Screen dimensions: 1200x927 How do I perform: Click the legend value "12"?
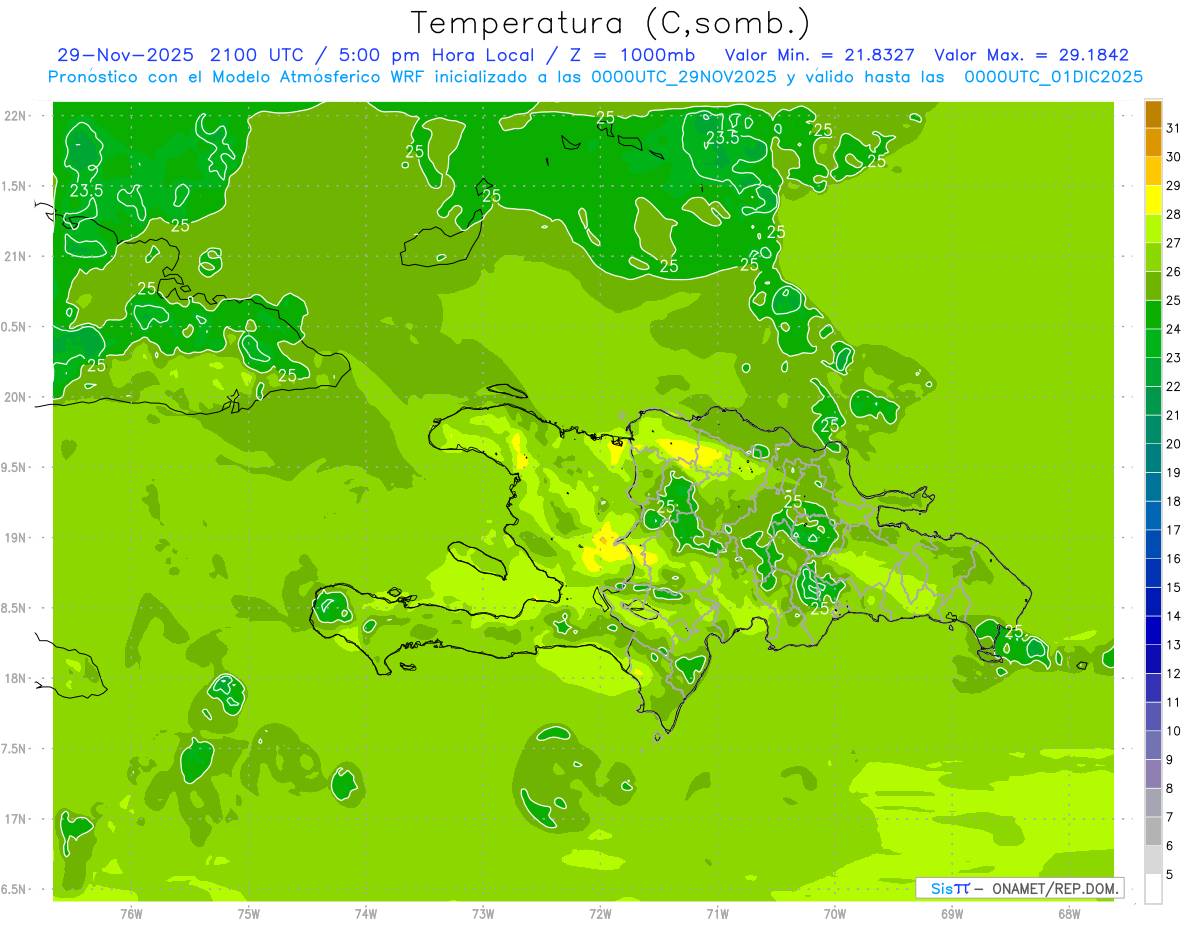coord(1174,674)
